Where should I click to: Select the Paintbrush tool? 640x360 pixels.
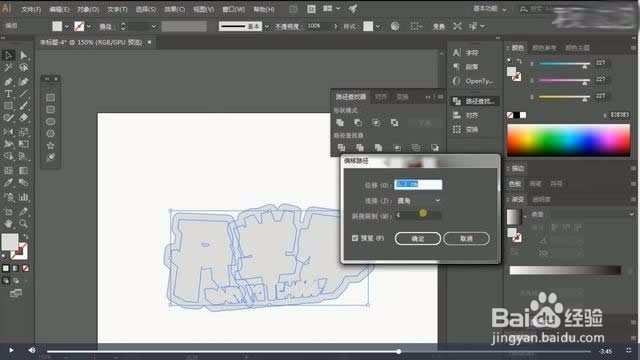pos(24,106)
